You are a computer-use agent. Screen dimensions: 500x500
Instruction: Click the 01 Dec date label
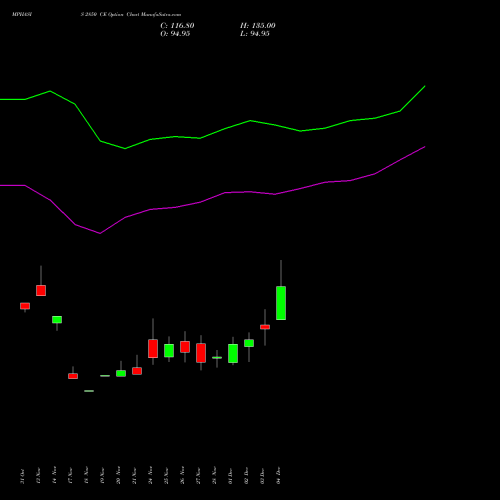[x=230, y=476]
